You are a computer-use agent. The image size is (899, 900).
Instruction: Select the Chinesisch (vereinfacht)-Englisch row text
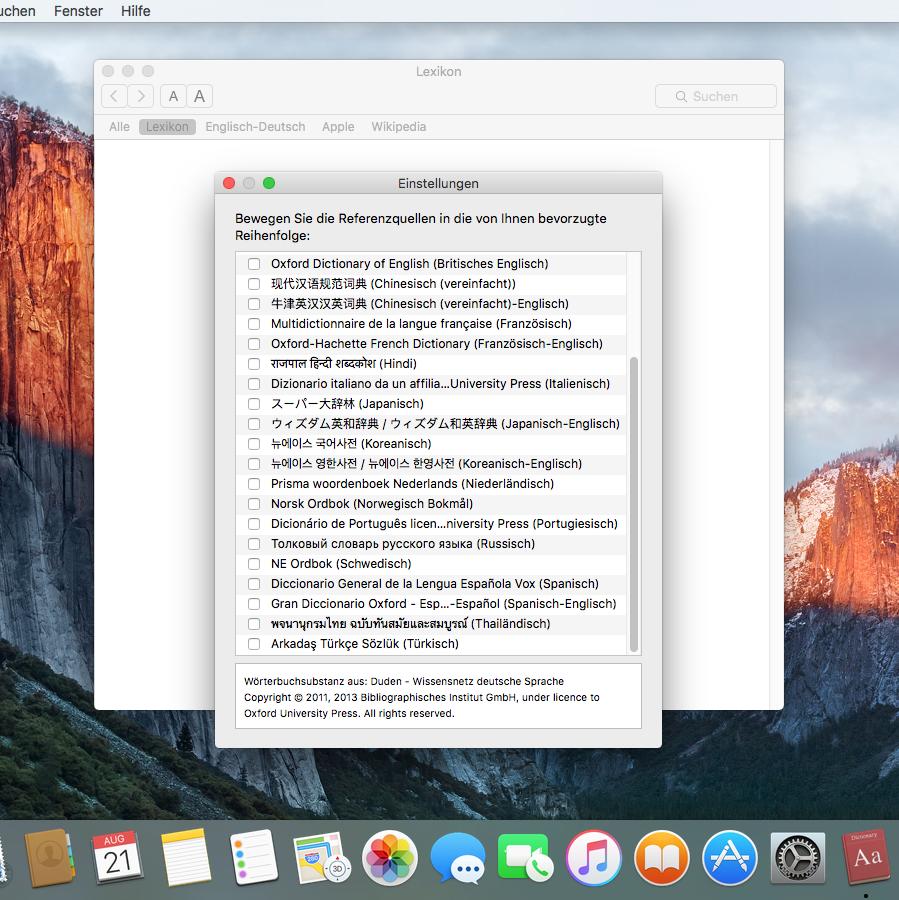(420, 304)
